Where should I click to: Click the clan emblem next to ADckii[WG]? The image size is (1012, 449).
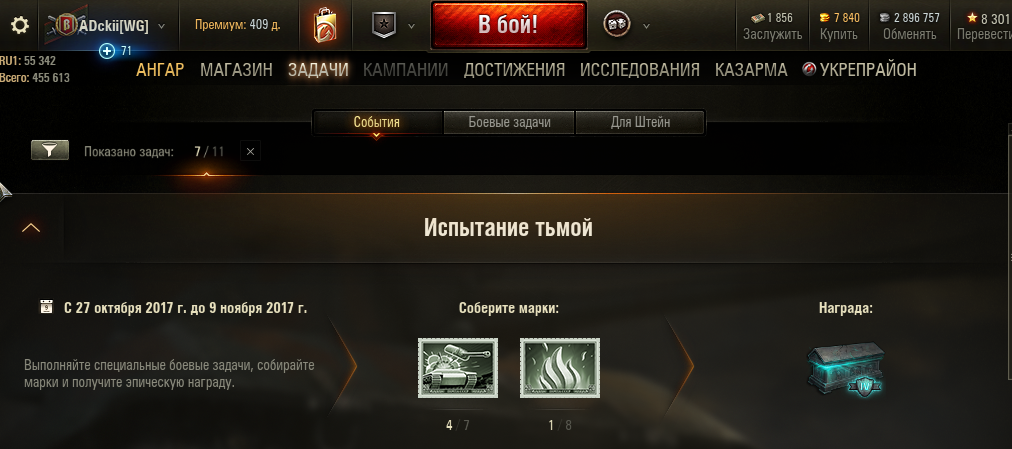[66, 25]
